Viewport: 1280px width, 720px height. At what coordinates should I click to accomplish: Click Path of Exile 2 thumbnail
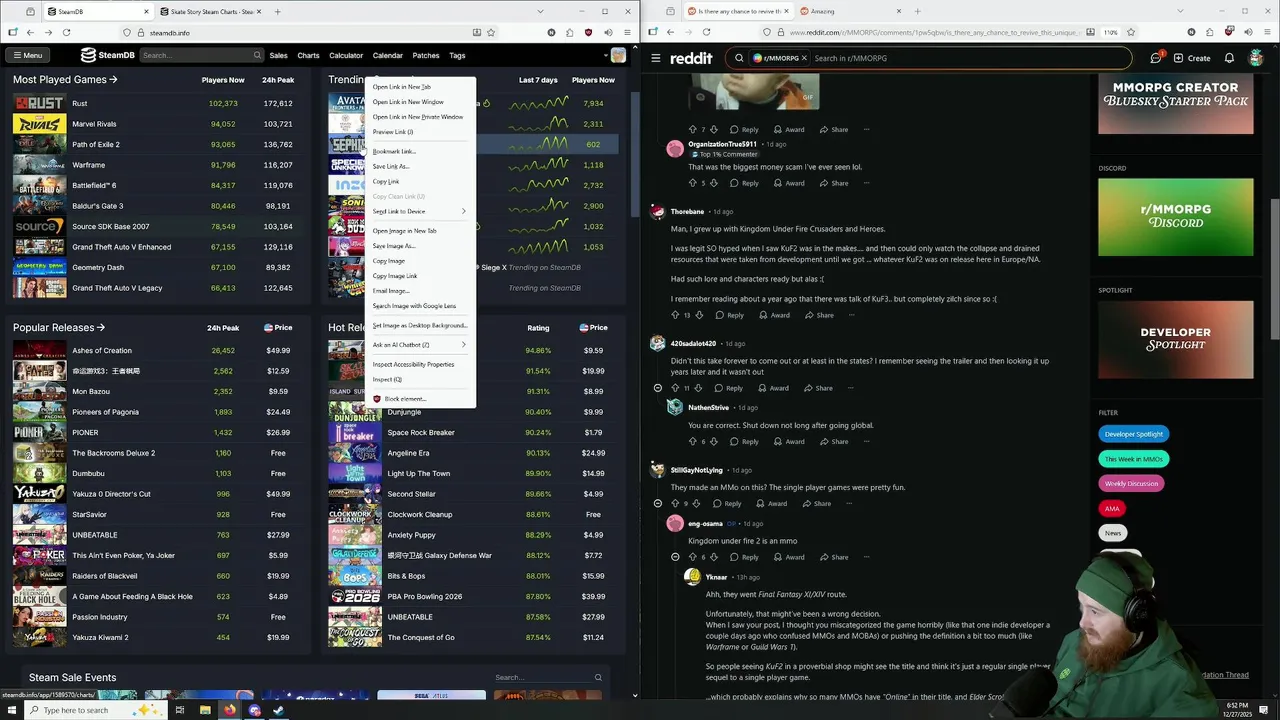(x=39, y=144)
